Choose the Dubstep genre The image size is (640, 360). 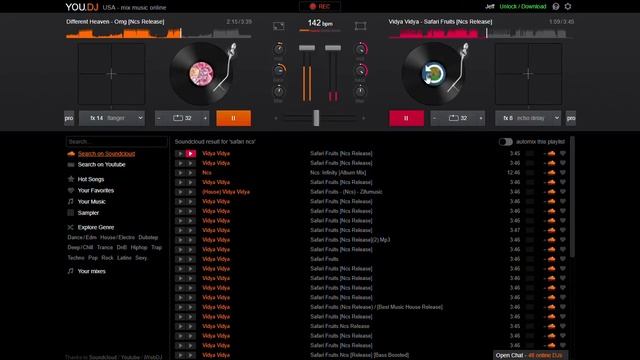(x=148, y=237)
